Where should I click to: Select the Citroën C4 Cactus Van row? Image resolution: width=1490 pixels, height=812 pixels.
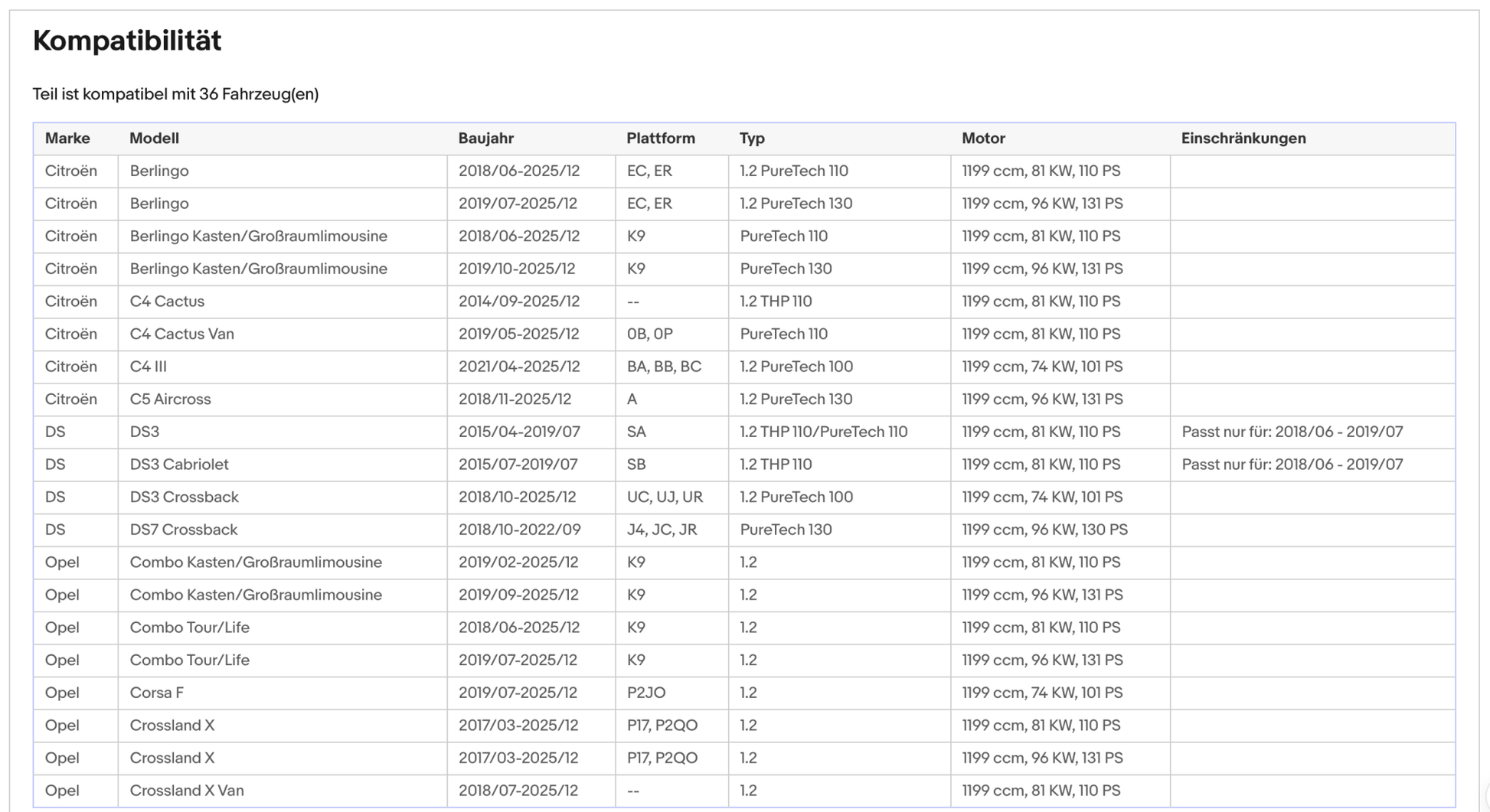coord(744,334)
